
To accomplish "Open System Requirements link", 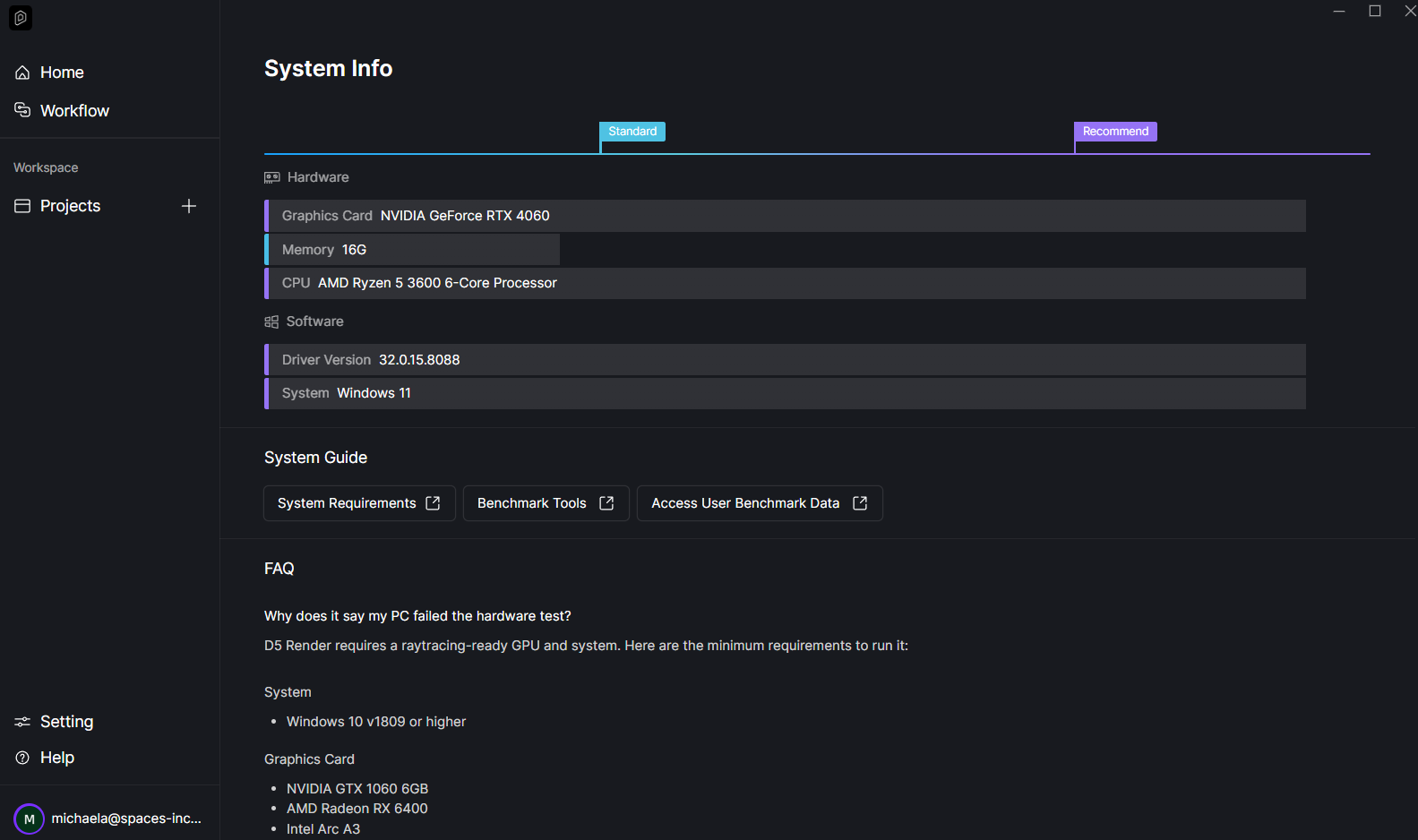I will click(x=359, y=503).
